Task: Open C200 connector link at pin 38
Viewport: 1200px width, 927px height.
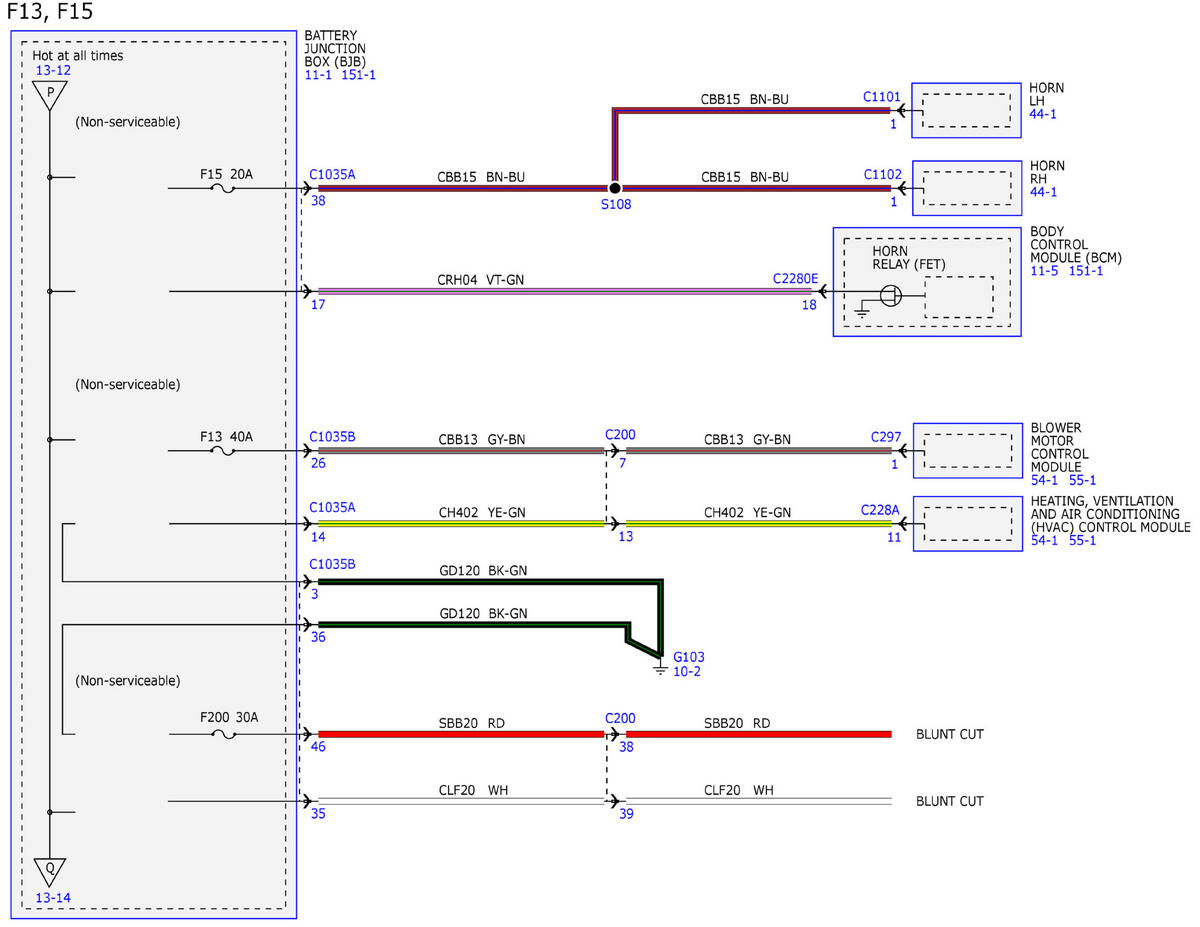Action: 620,719
